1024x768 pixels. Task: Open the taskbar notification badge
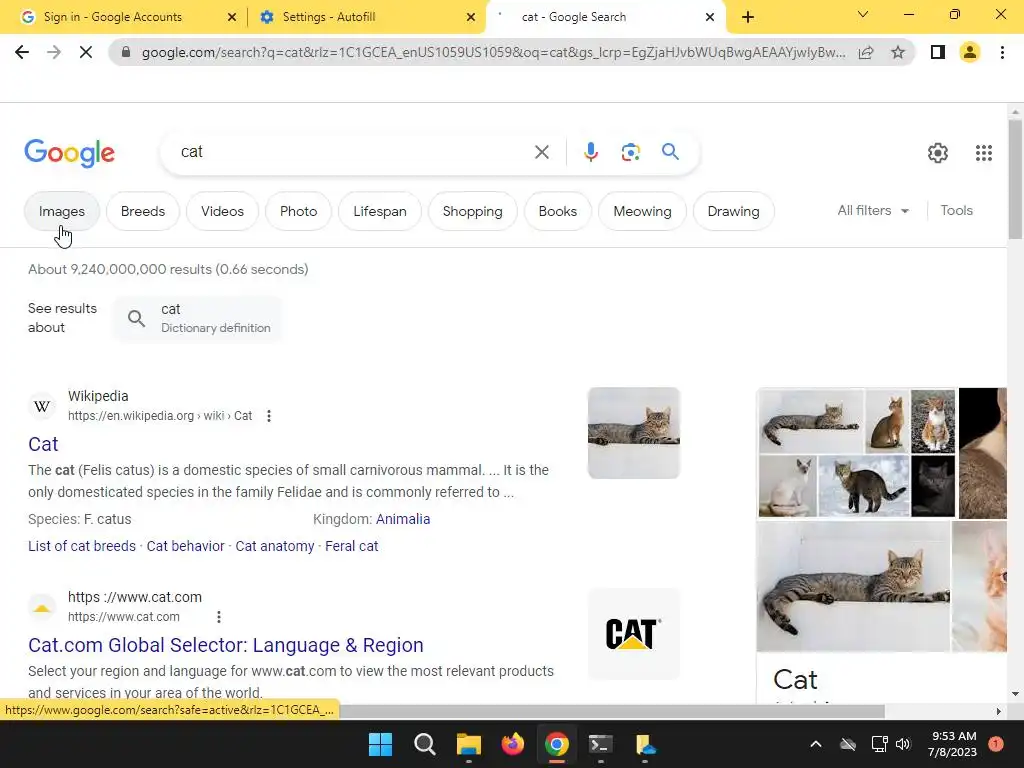(x=995, y=744)
